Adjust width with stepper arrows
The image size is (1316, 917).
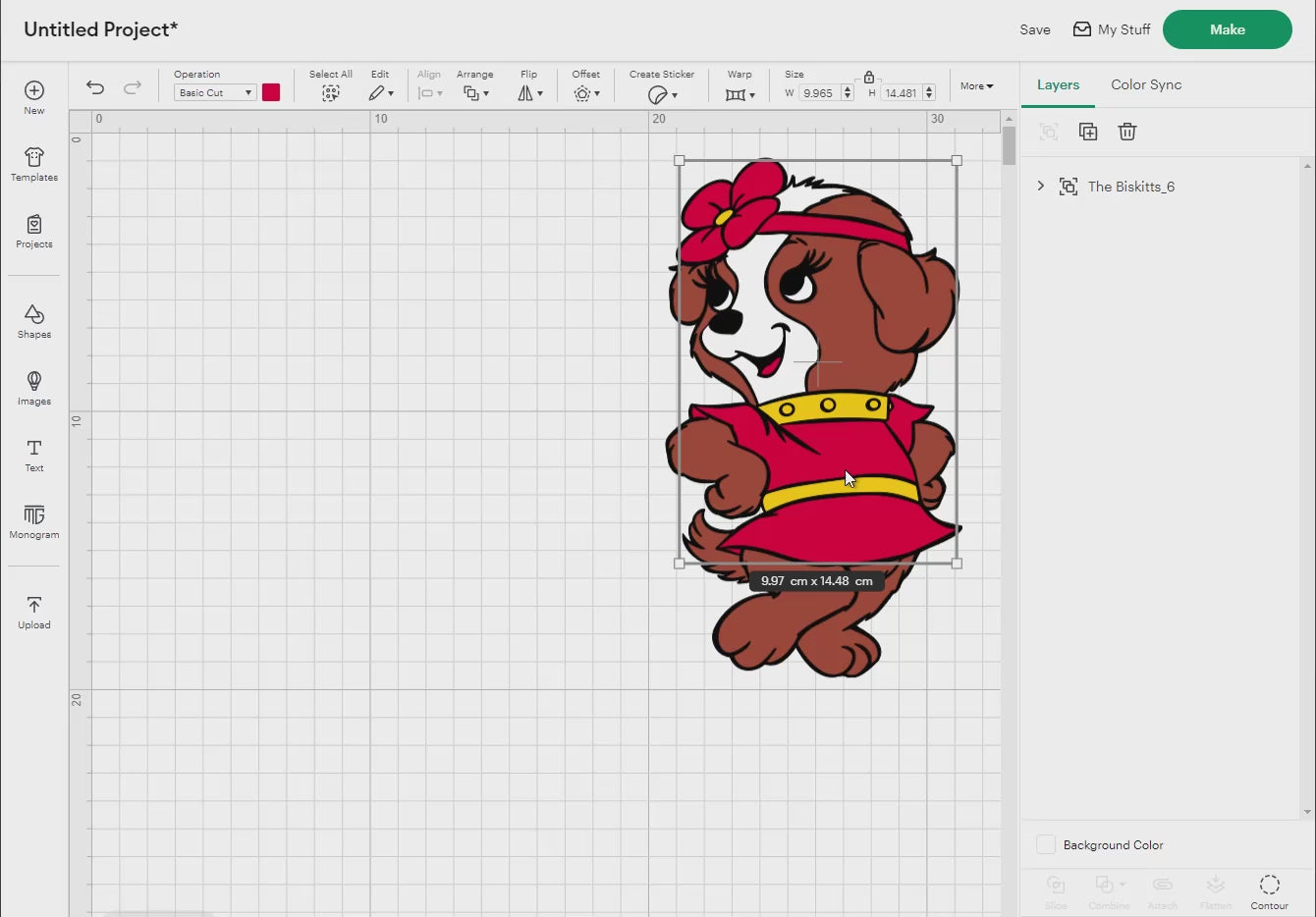point(848,93)
